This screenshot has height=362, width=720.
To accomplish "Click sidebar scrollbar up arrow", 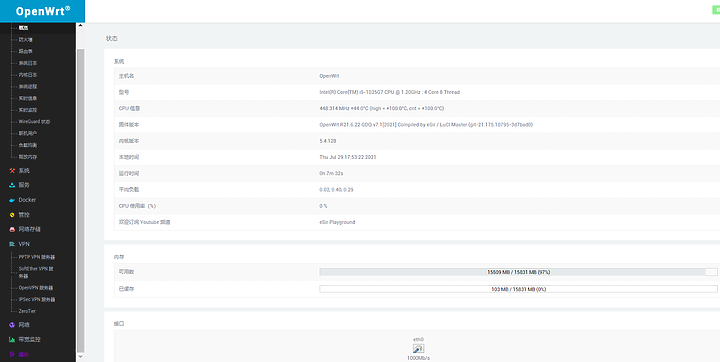I will (x=81, y=25).
